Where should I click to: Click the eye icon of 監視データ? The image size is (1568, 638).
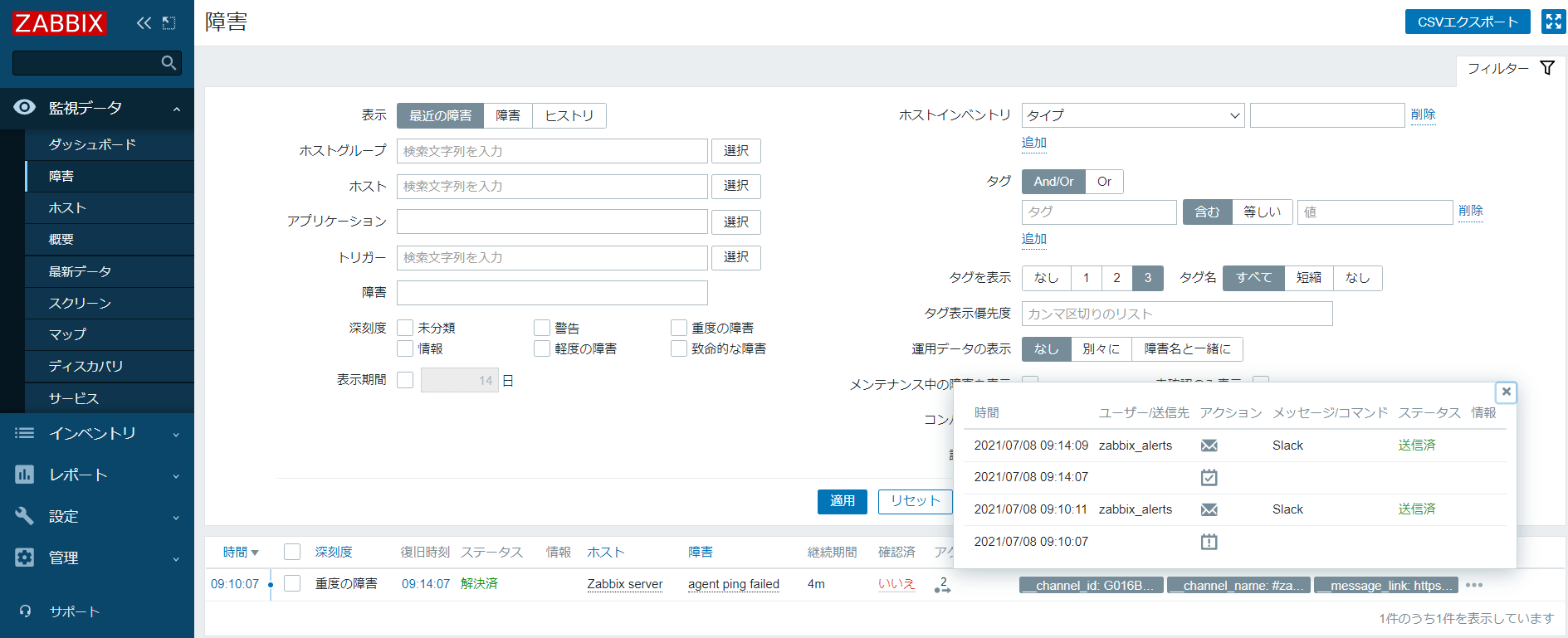point(25,107)
